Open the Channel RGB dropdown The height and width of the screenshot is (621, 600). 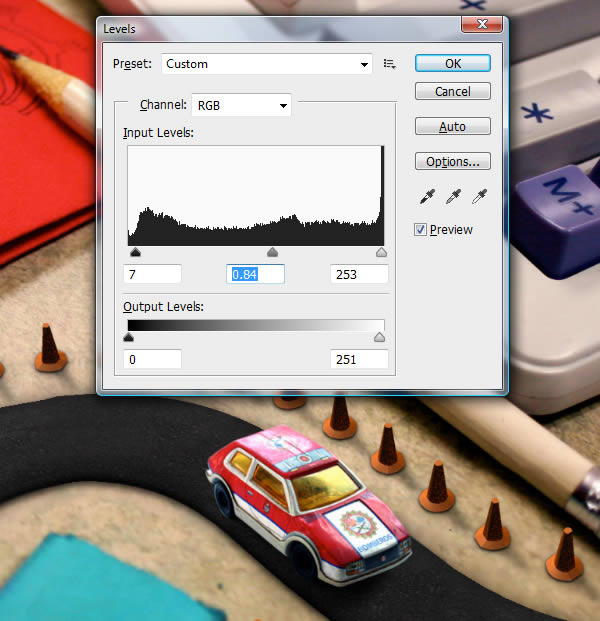point(241,105)
